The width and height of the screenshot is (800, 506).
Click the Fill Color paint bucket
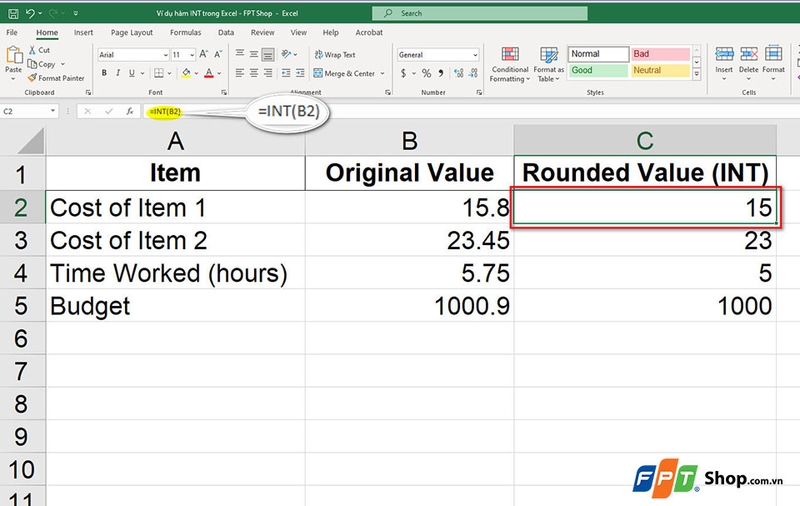click(x=188, y=73)
